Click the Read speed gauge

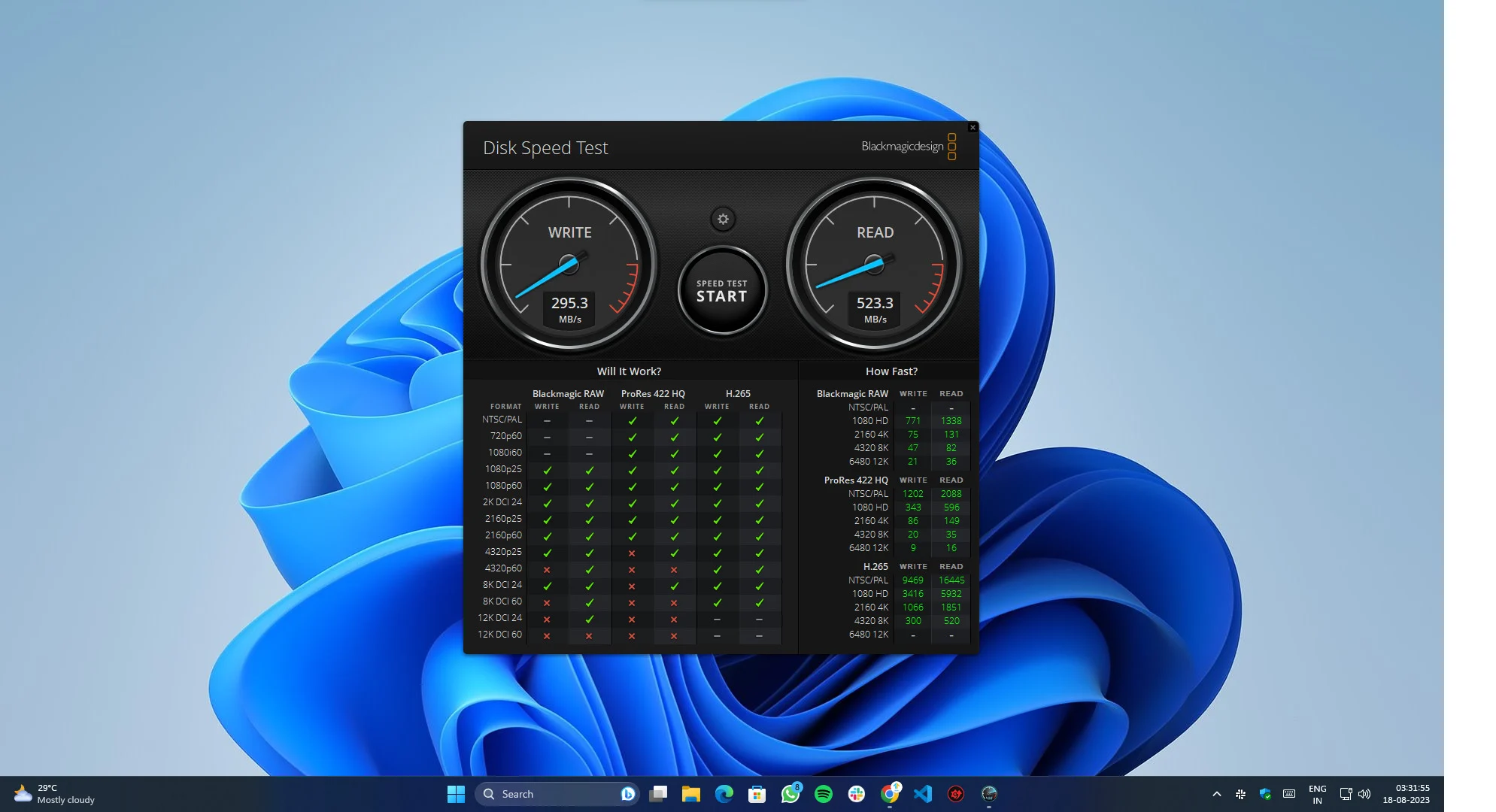(x=874, y=264)
